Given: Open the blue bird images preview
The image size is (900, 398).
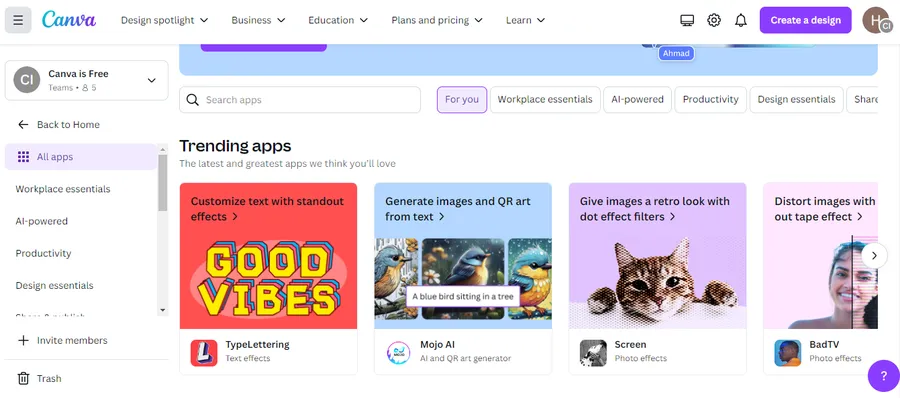Looking at the screenshot, I should (463, 279).
